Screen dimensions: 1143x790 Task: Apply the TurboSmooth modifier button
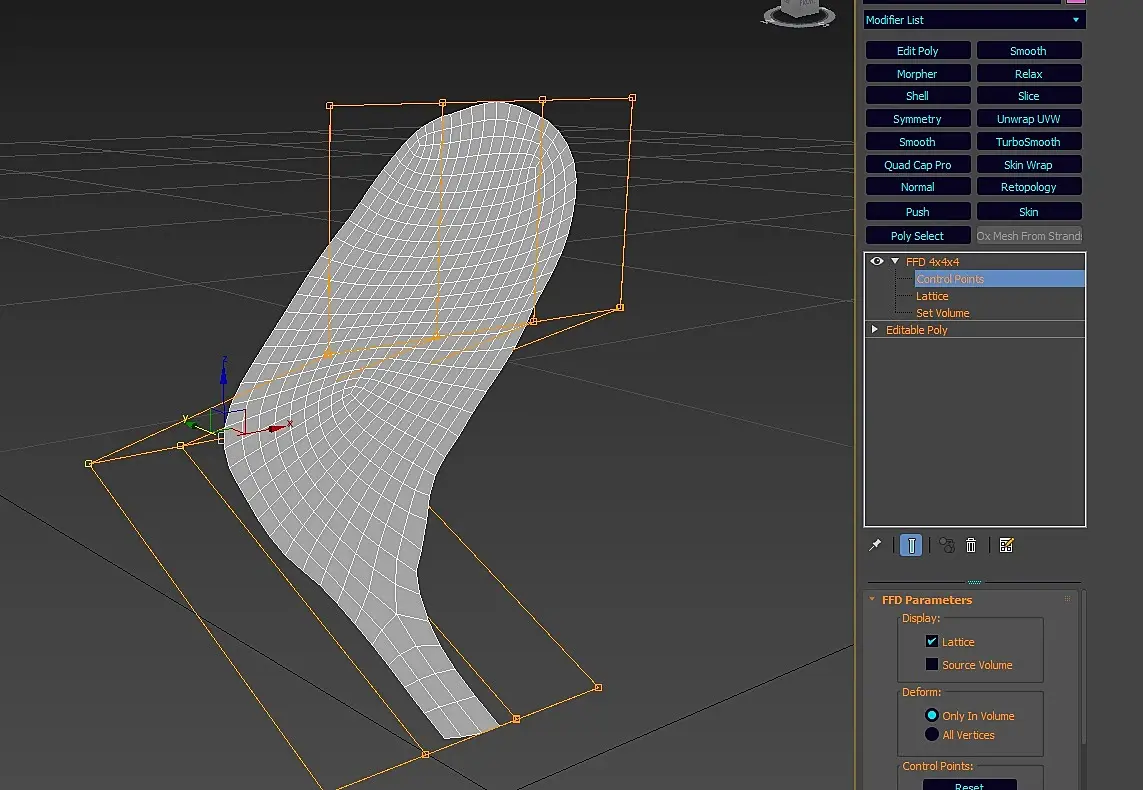coord(1028,142)
